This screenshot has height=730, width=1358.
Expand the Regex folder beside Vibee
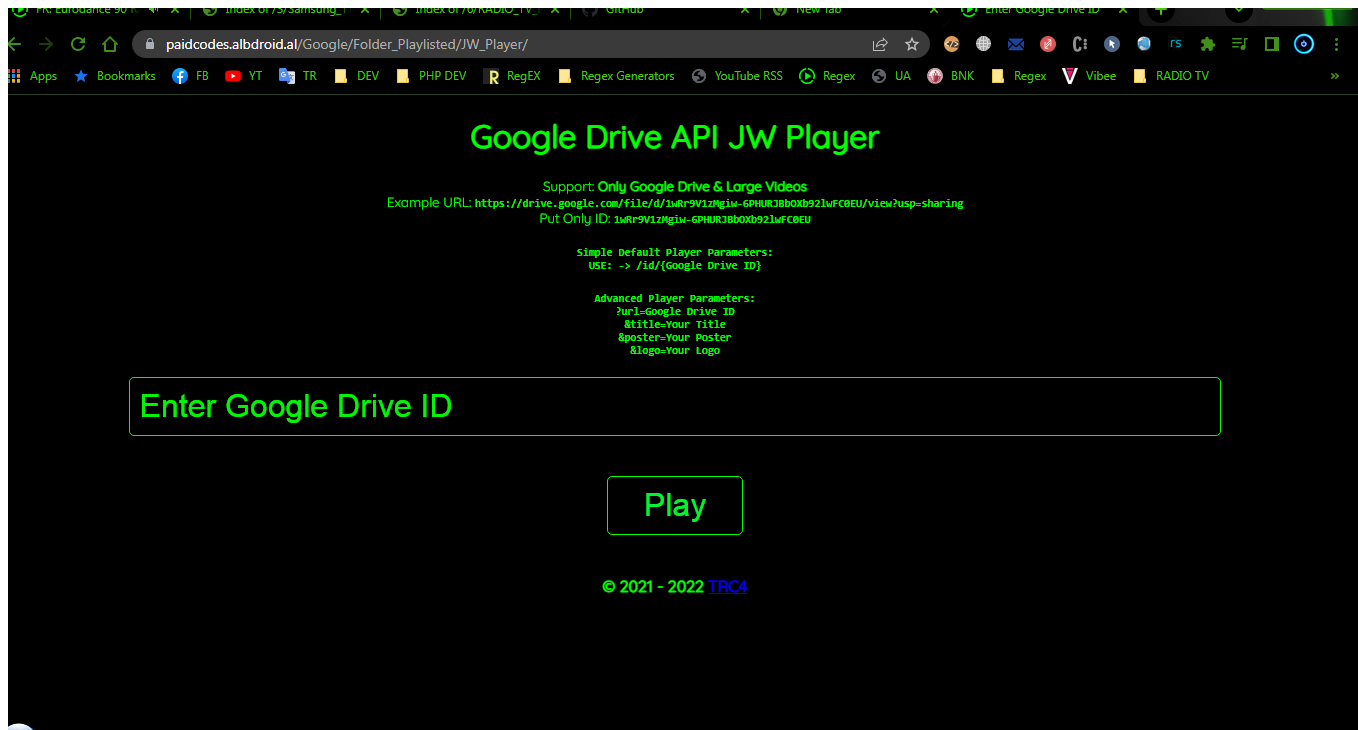pos(1018,76)
